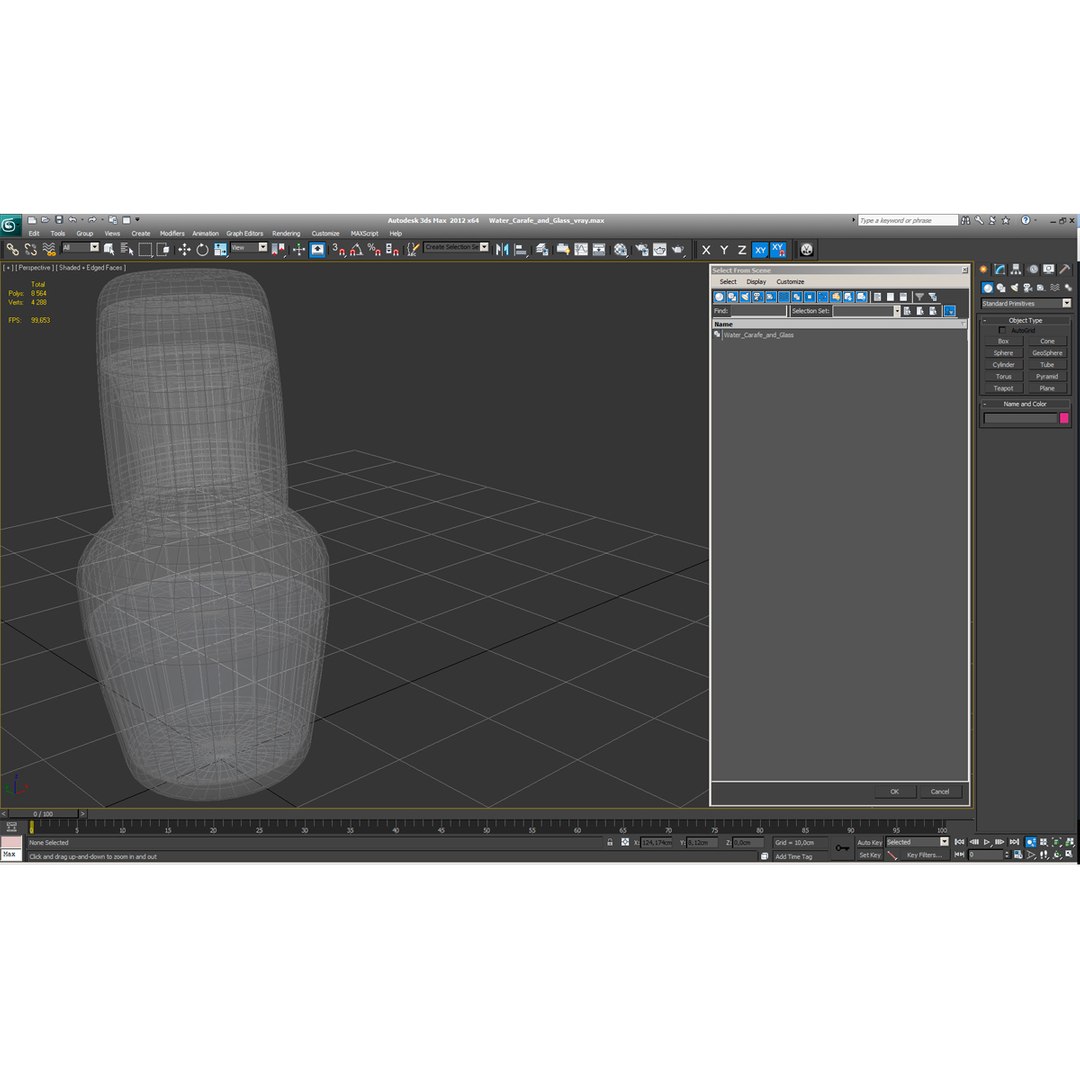Open the Modifiers menu

172,233
